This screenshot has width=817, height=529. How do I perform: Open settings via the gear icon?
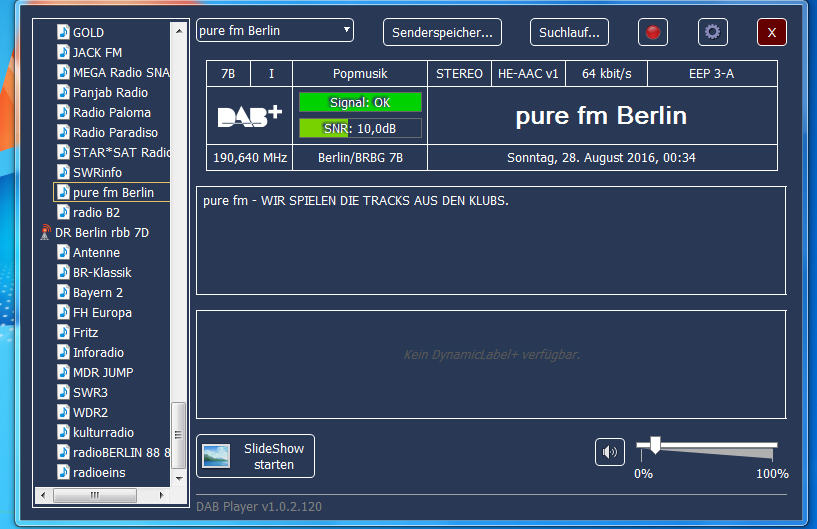coord(712,32)
